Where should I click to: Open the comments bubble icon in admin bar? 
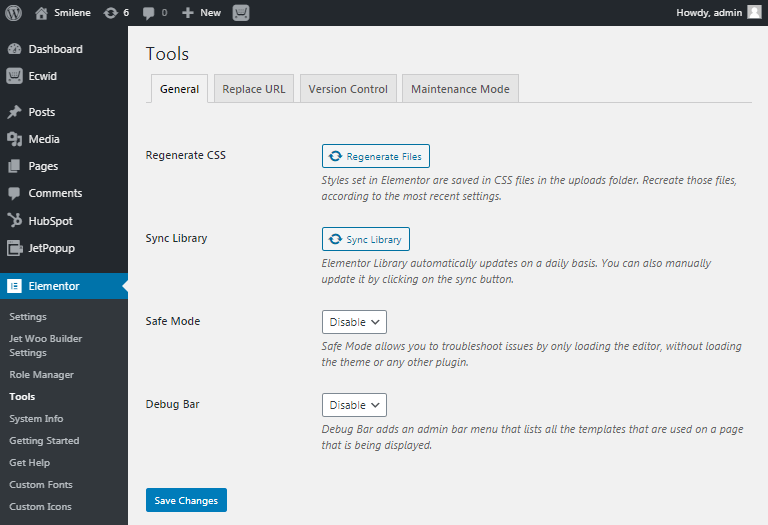point(148,13)
